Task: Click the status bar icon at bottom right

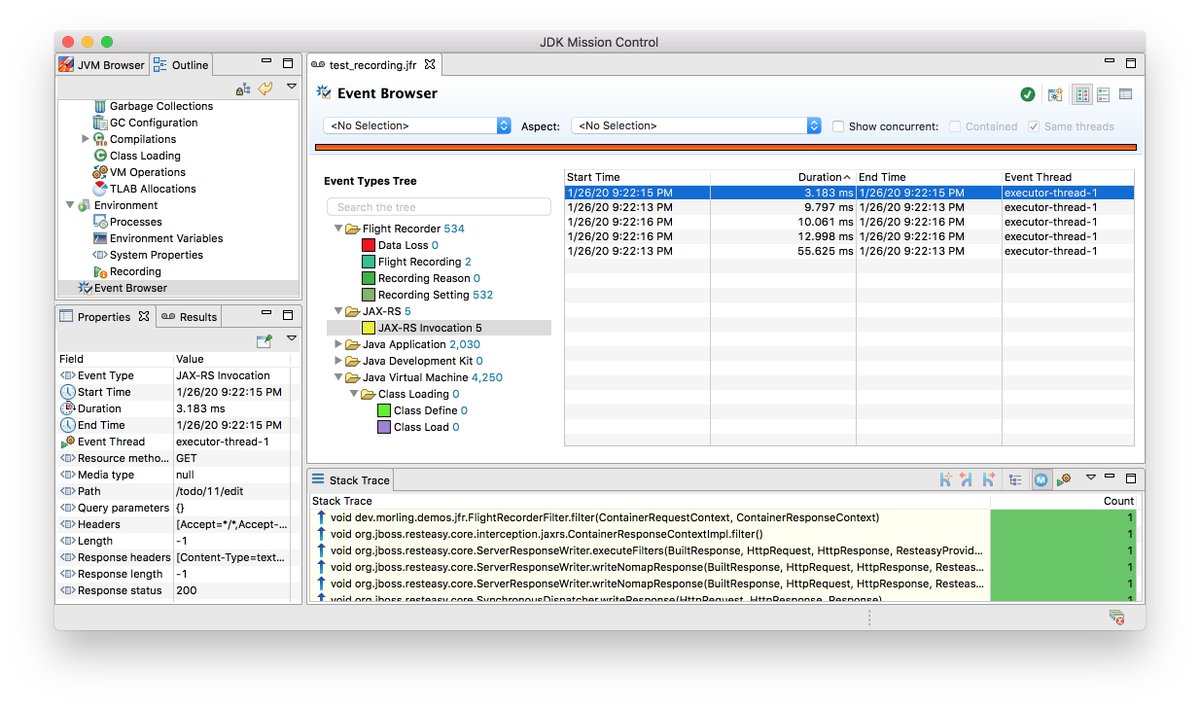Action: [x=1116, y=617]
